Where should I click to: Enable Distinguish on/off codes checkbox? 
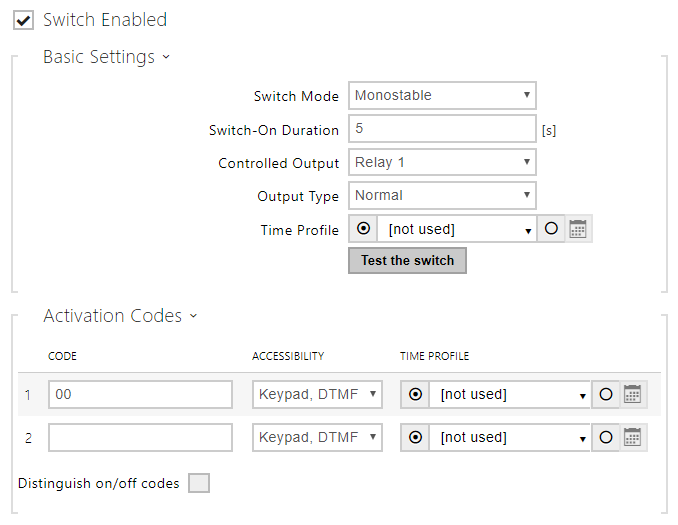point(199,483)
